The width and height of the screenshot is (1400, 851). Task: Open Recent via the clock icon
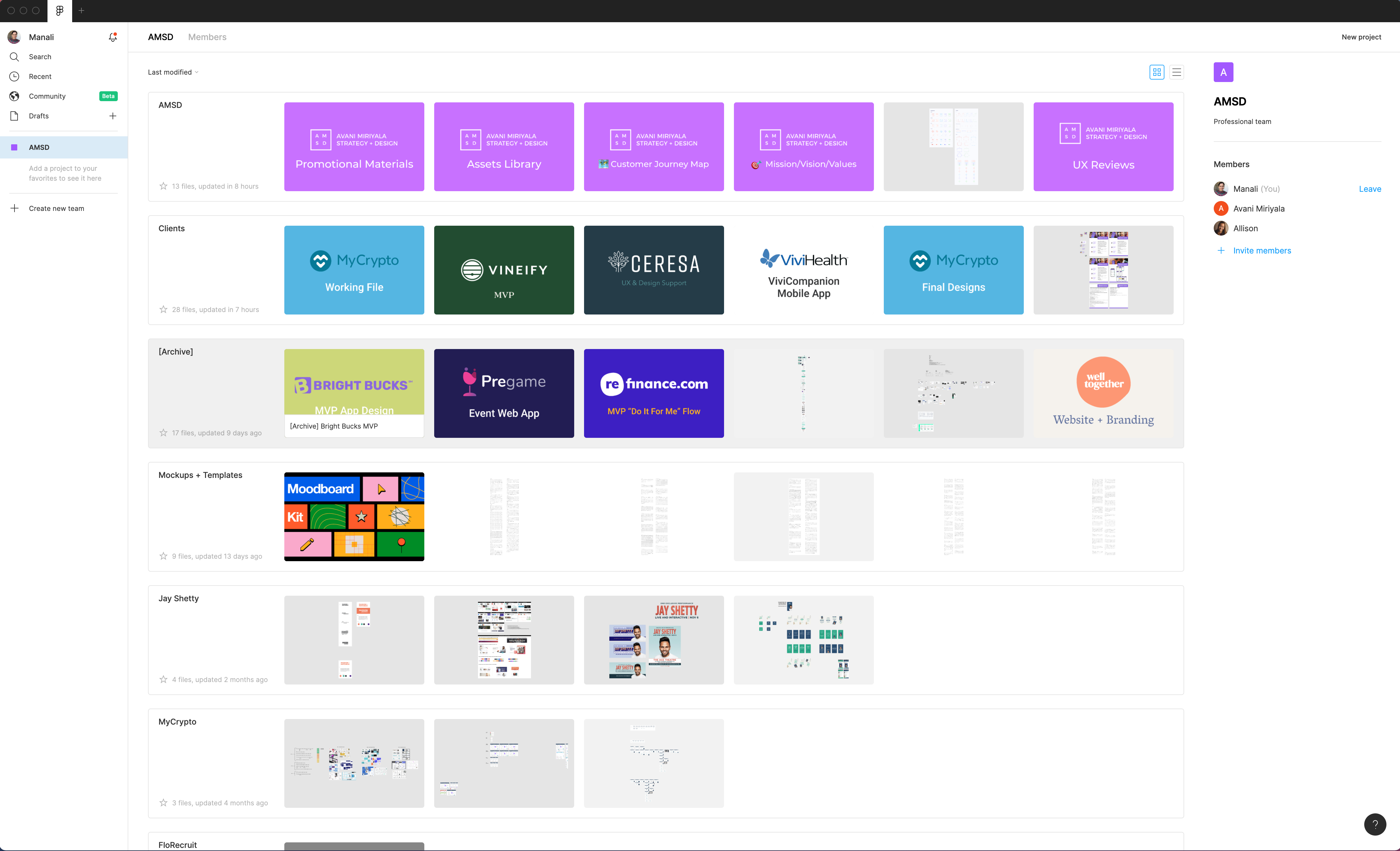pyautogui.click(x=15, y=77)
